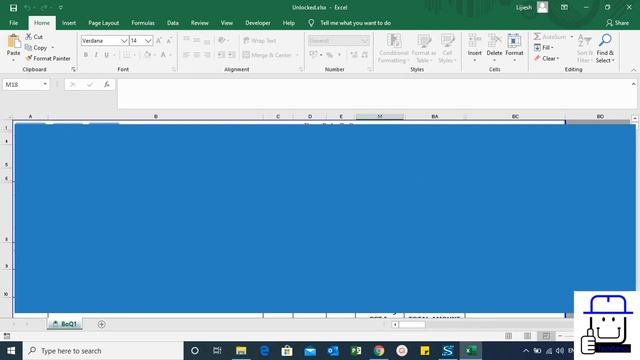Switch to the Developer tab

(x=258, y=23)
